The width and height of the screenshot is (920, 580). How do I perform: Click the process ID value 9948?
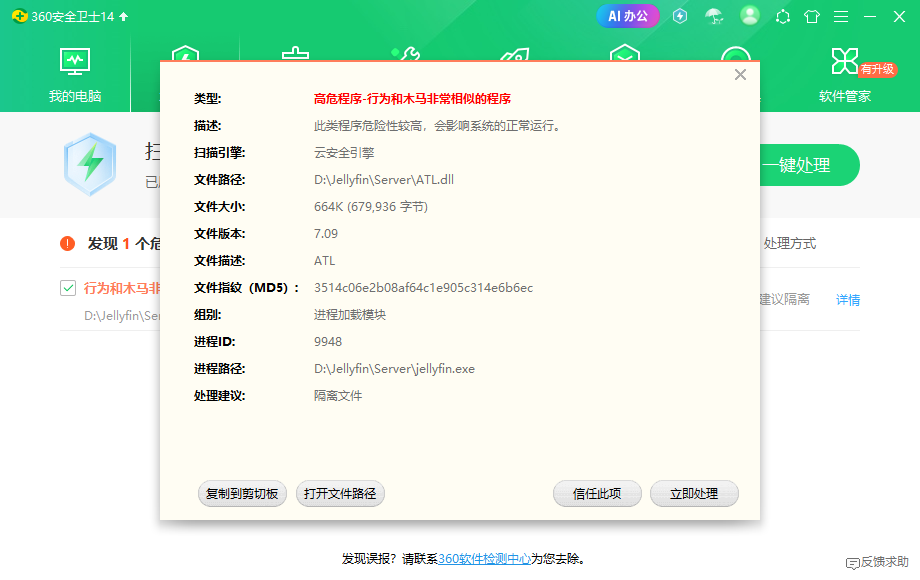click(x=327, y=342)
